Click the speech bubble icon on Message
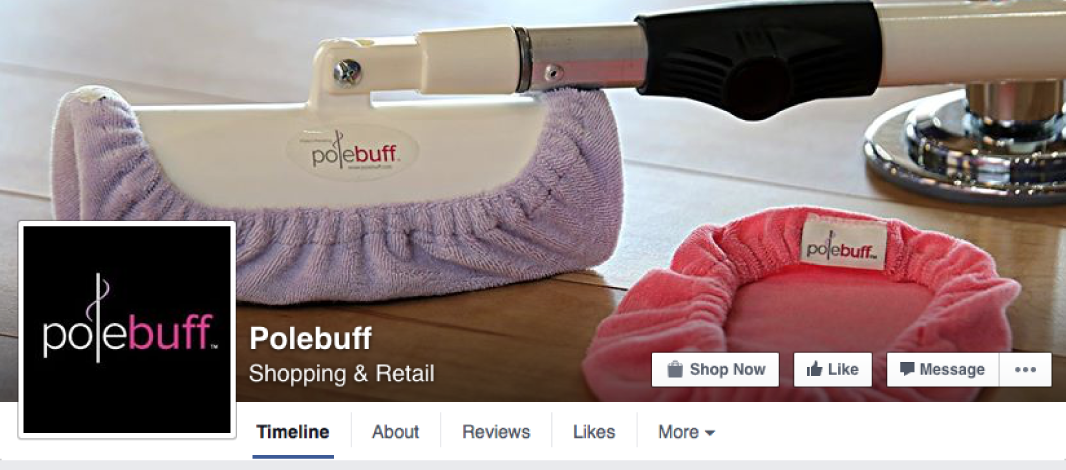1066x470 pixels. click(907, 369)
